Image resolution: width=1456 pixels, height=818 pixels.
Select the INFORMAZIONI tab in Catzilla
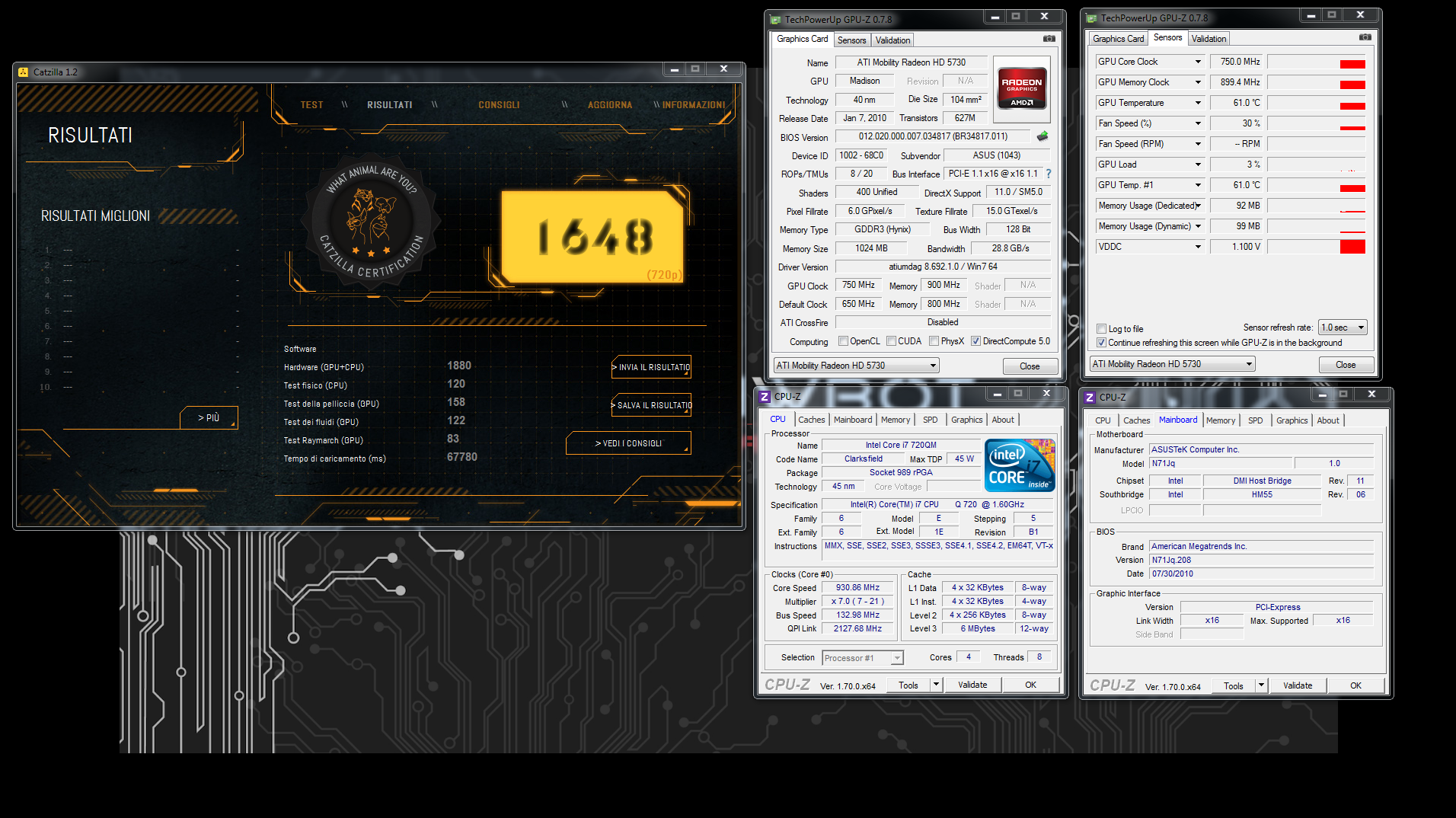click(694, 105)
